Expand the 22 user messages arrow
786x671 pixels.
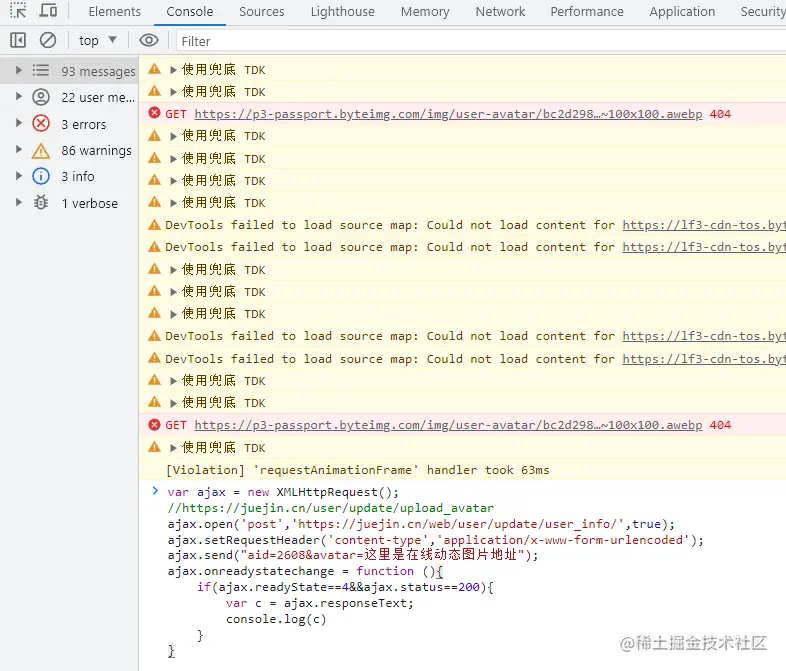tap(19, 96)
